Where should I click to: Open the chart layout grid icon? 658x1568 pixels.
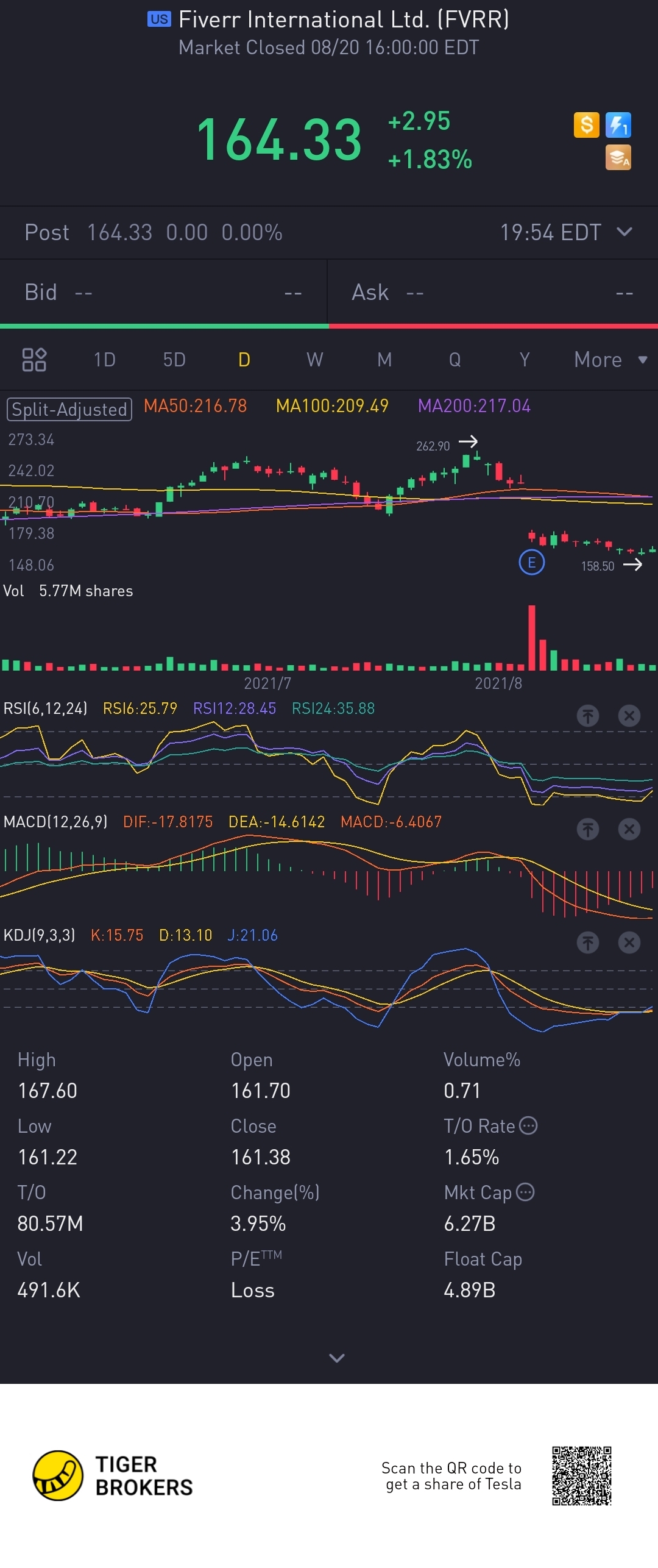click(x=34, y=360)
